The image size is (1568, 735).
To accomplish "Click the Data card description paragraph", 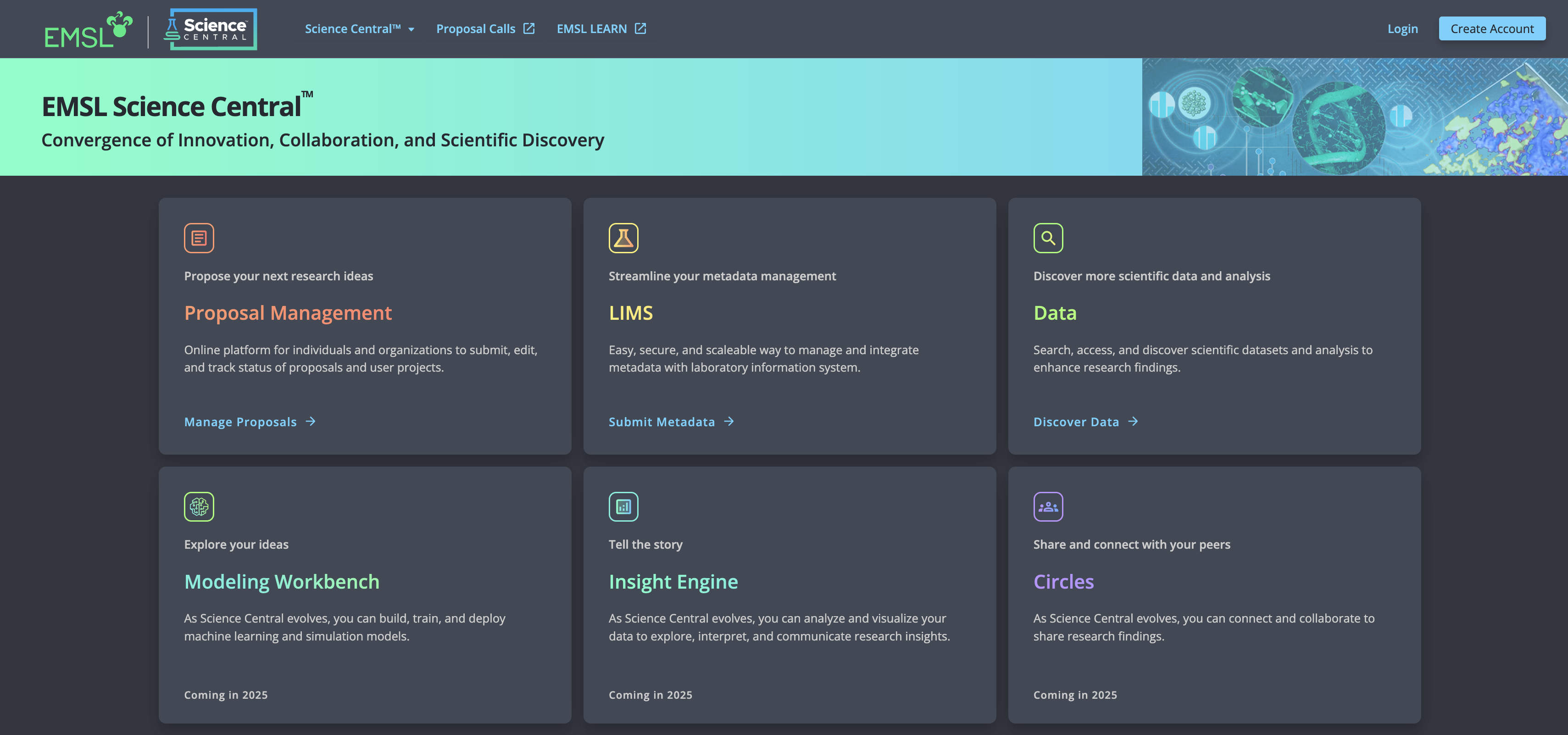I will 1203,359.
